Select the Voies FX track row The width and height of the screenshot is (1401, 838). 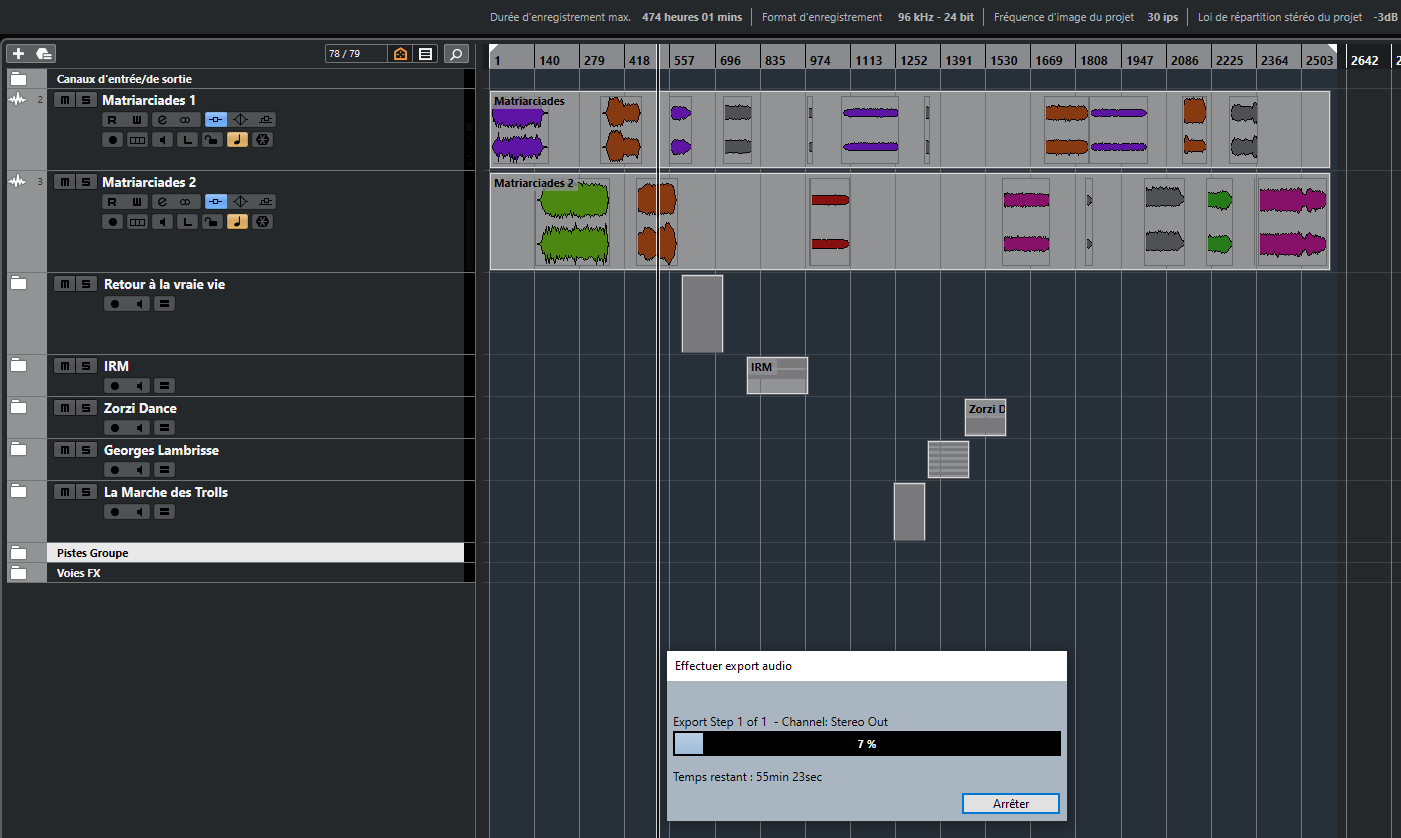(x=255, y=573)
